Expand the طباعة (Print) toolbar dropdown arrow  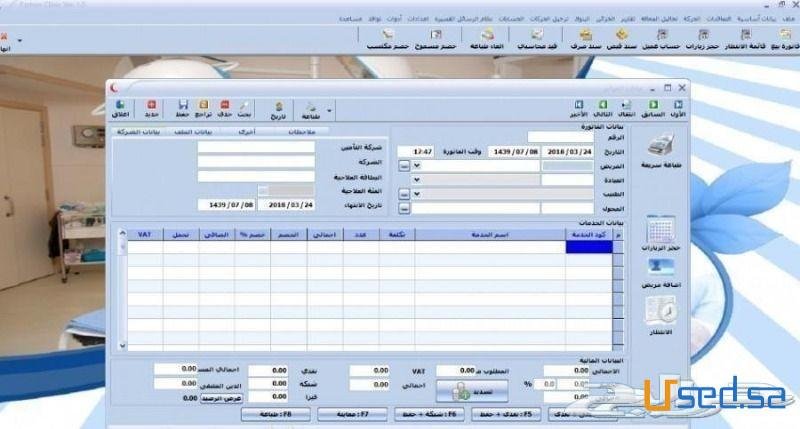pyautogui.click(x=330, y=109)
